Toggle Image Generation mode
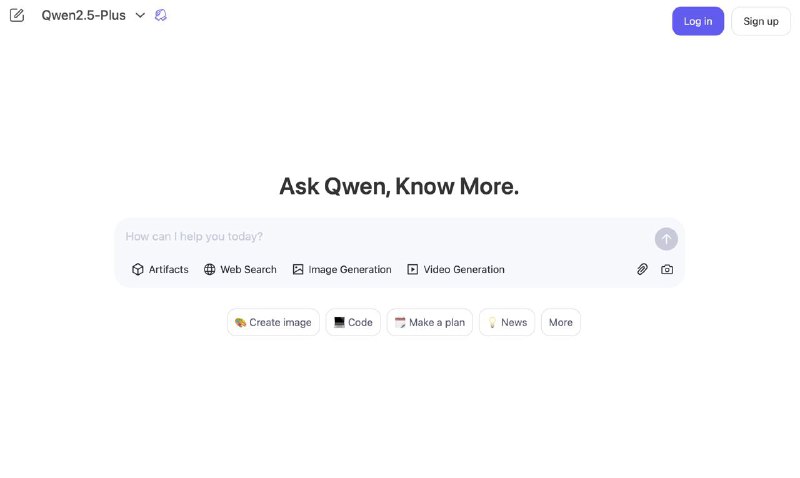This screenshot has width=800, height=478. [x=342, y=269]
